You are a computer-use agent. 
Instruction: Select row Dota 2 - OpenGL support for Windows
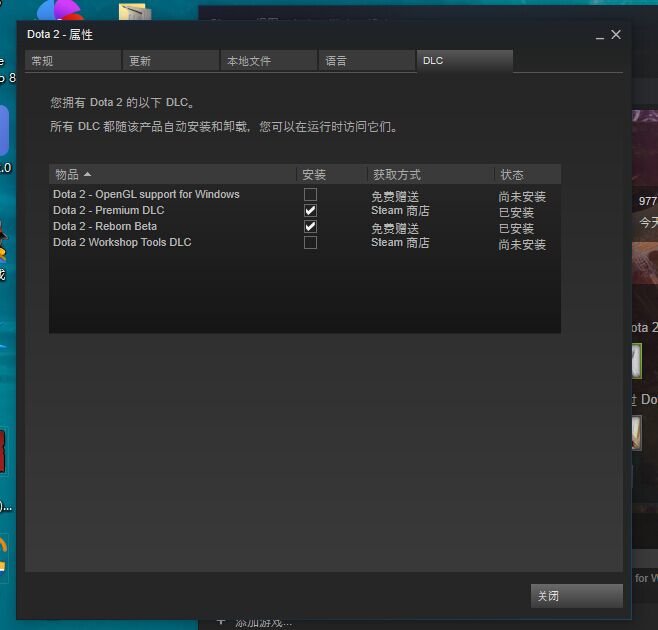(x=305, y=194)
